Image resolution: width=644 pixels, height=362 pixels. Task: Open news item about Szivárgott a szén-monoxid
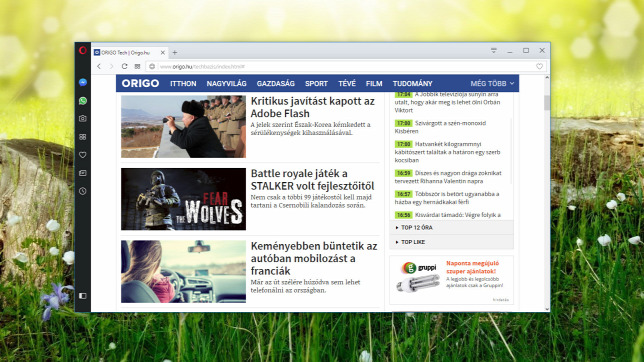(x=440, y=127)
